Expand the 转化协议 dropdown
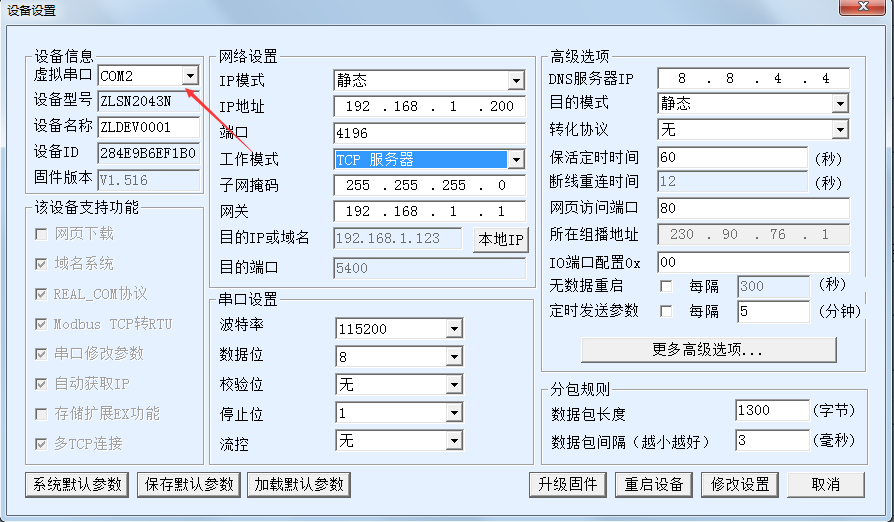 [840, 130]
